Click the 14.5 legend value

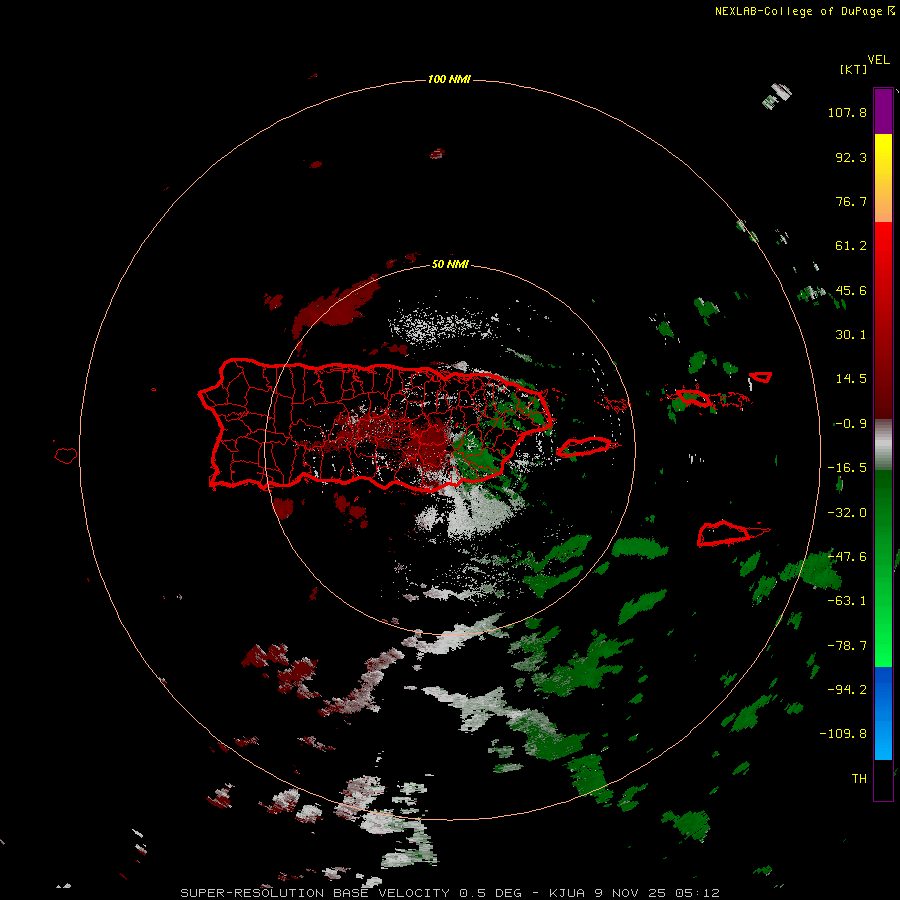(851, 379)
